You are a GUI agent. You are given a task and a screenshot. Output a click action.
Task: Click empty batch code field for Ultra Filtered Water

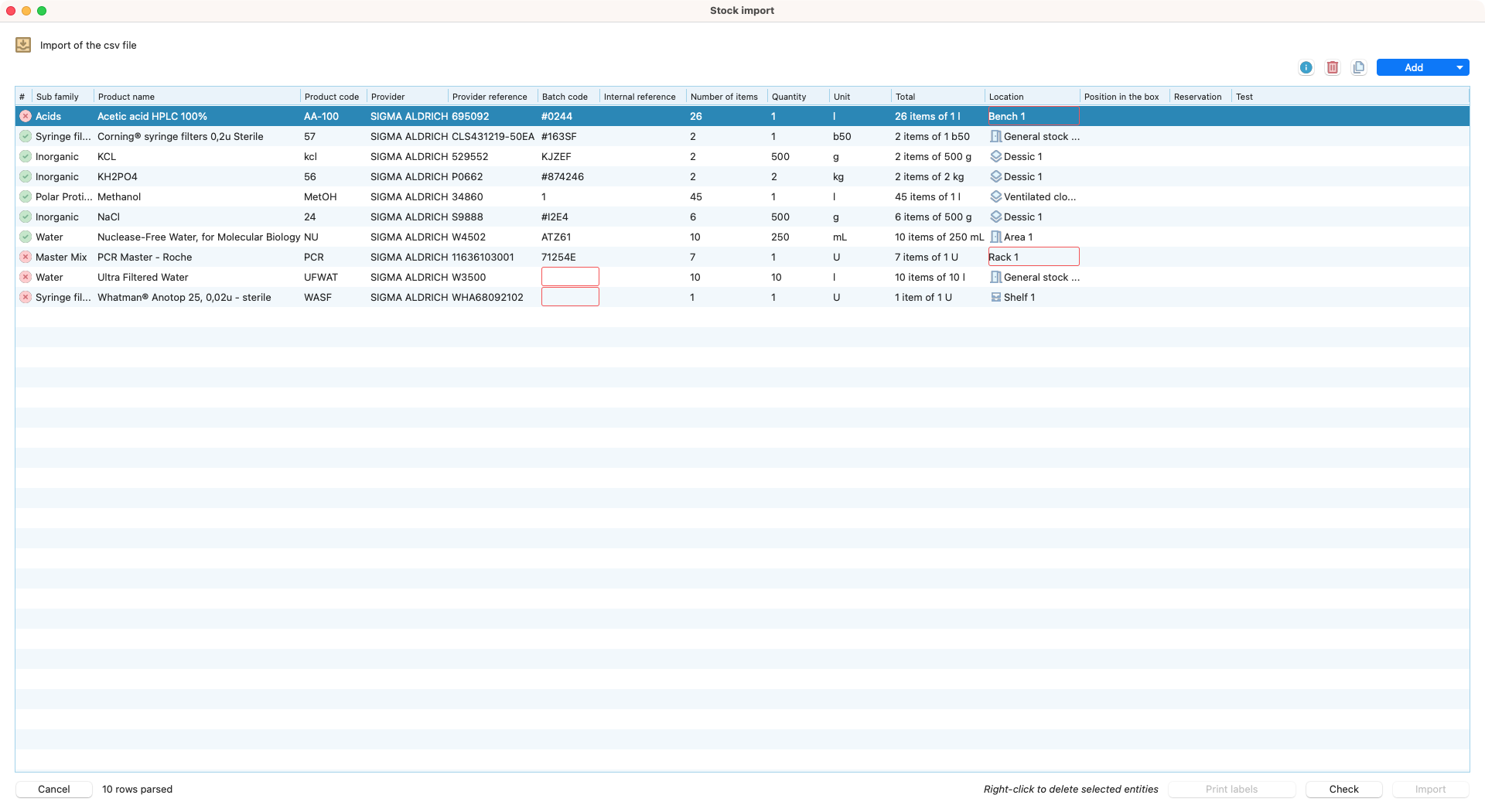pyautogui.click(x=570, y=277)
